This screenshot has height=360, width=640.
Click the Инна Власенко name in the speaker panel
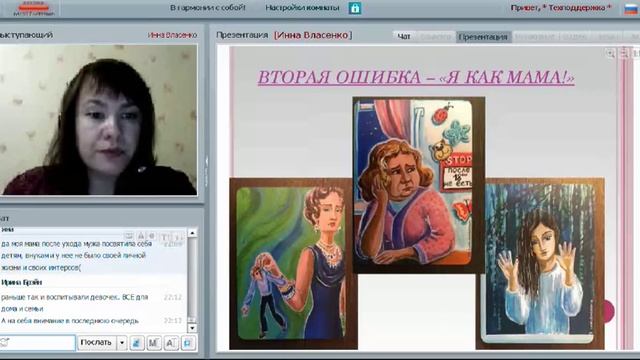(172, 35)
